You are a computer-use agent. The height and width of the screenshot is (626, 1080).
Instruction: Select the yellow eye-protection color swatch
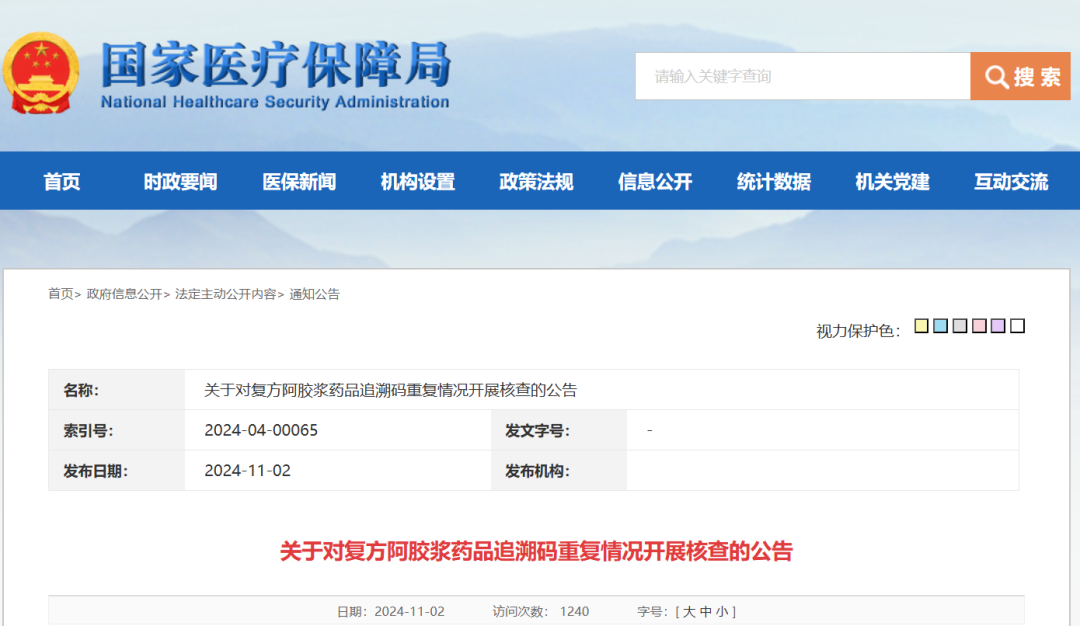(921, 326)
